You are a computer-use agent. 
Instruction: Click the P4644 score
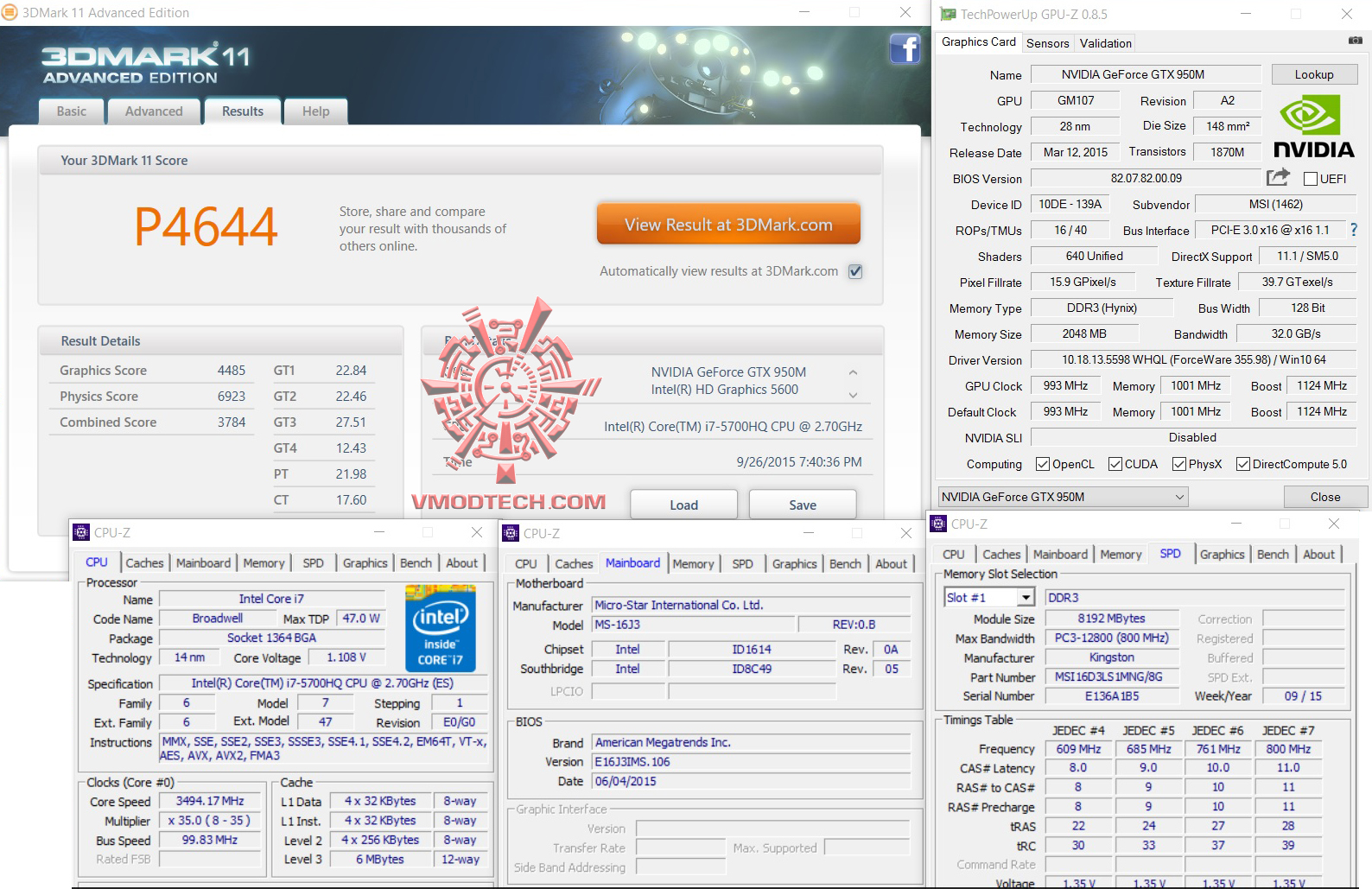pos(206,227)
